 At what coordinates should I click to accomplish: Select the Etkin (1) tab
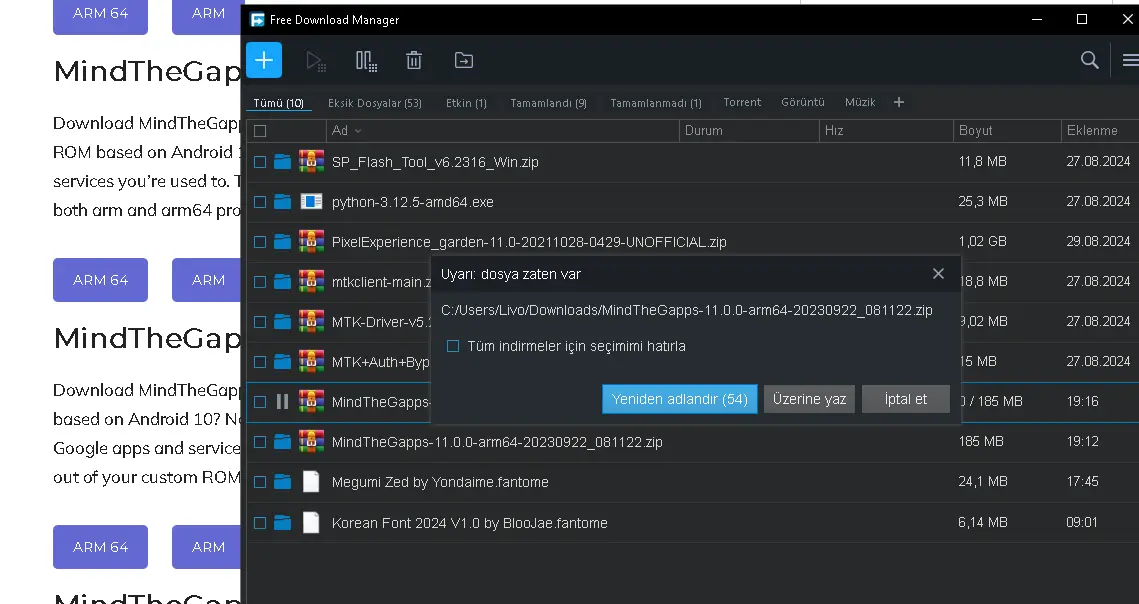pyautogui.click(x=466, y=103)
